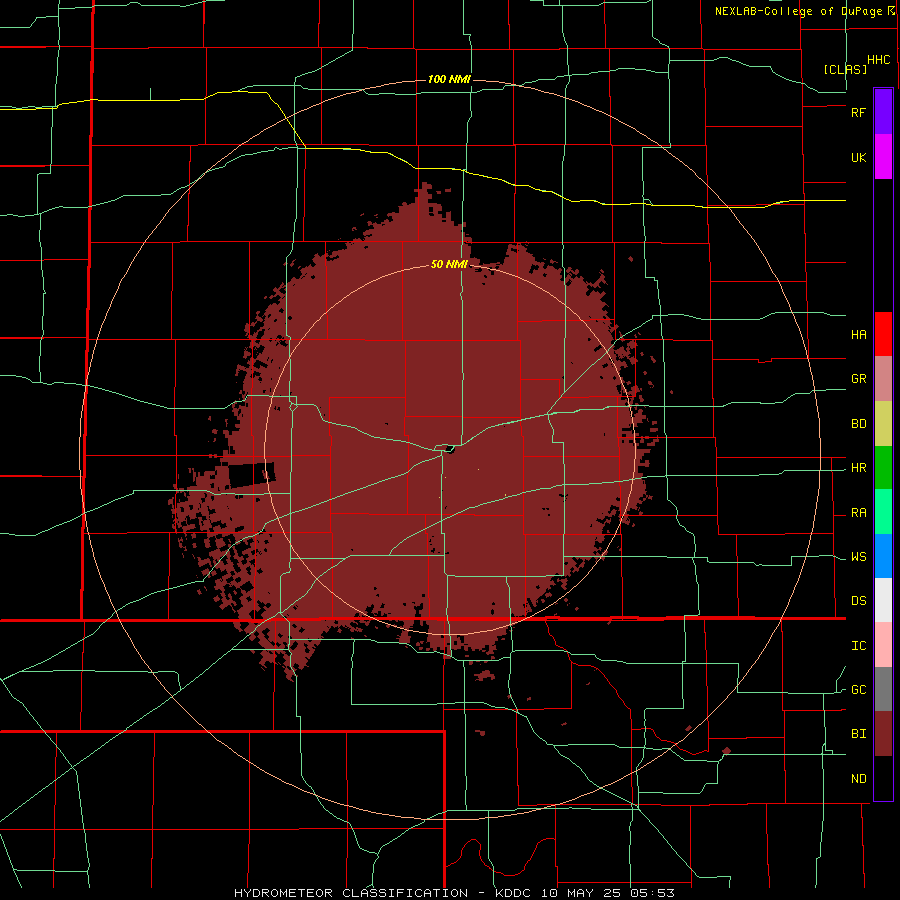This screenshot has width=900, height=900.
Task: Click the "RA" legend label
Action: tap(858, 513)
